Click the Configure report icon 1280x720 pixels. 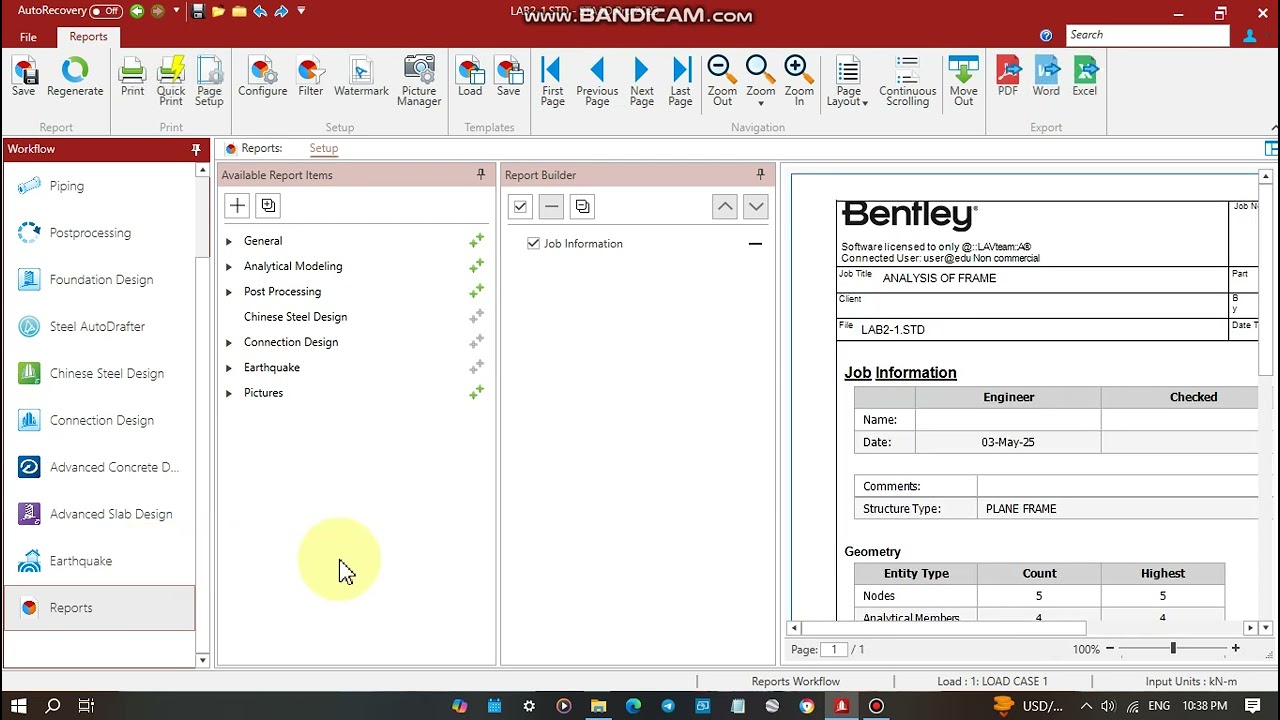[262, 78]
